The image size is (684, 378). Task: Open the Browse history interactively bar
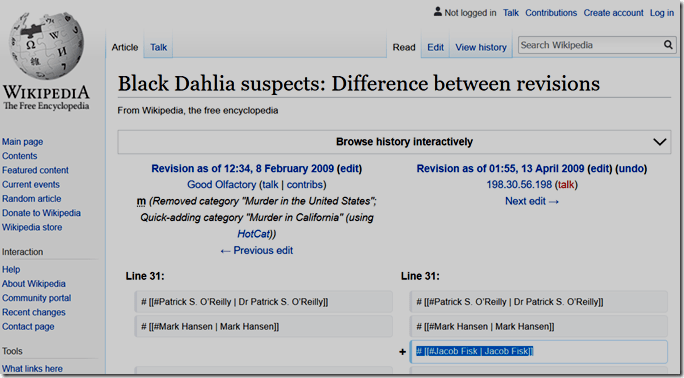coord(394,142)
